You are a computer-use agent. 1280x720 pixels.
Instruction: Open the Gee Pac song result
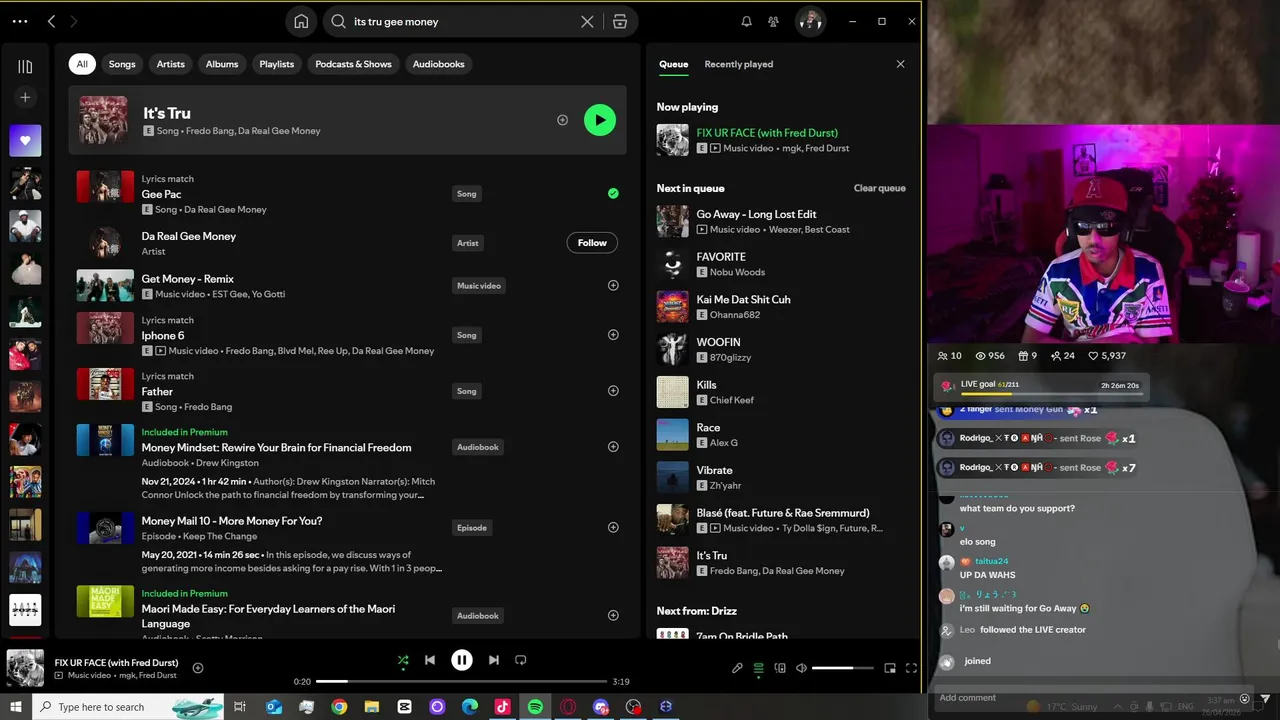click(x=346, y=193)
